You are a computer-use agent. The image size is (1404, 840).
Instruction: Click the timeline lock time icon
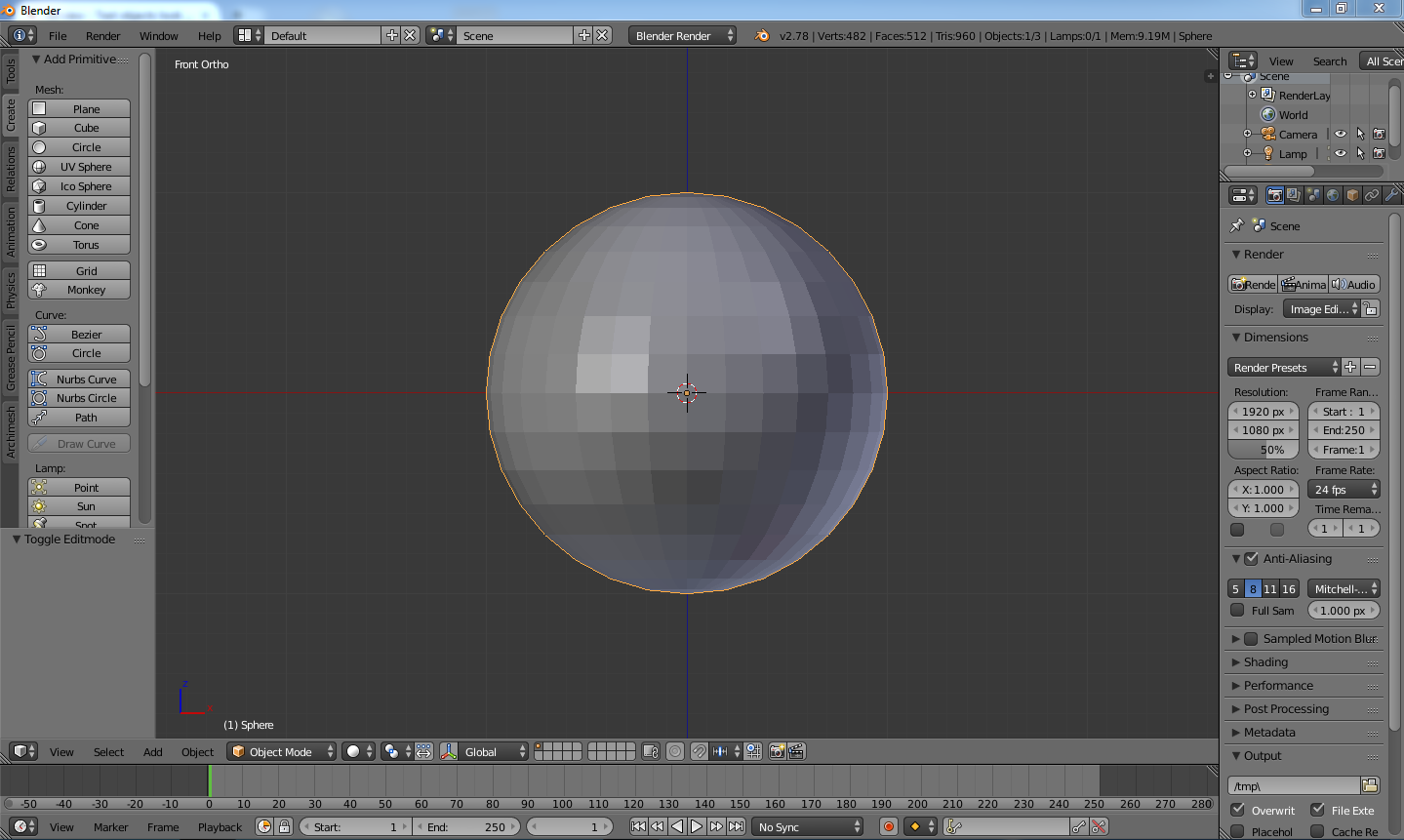tap(284, 826)
